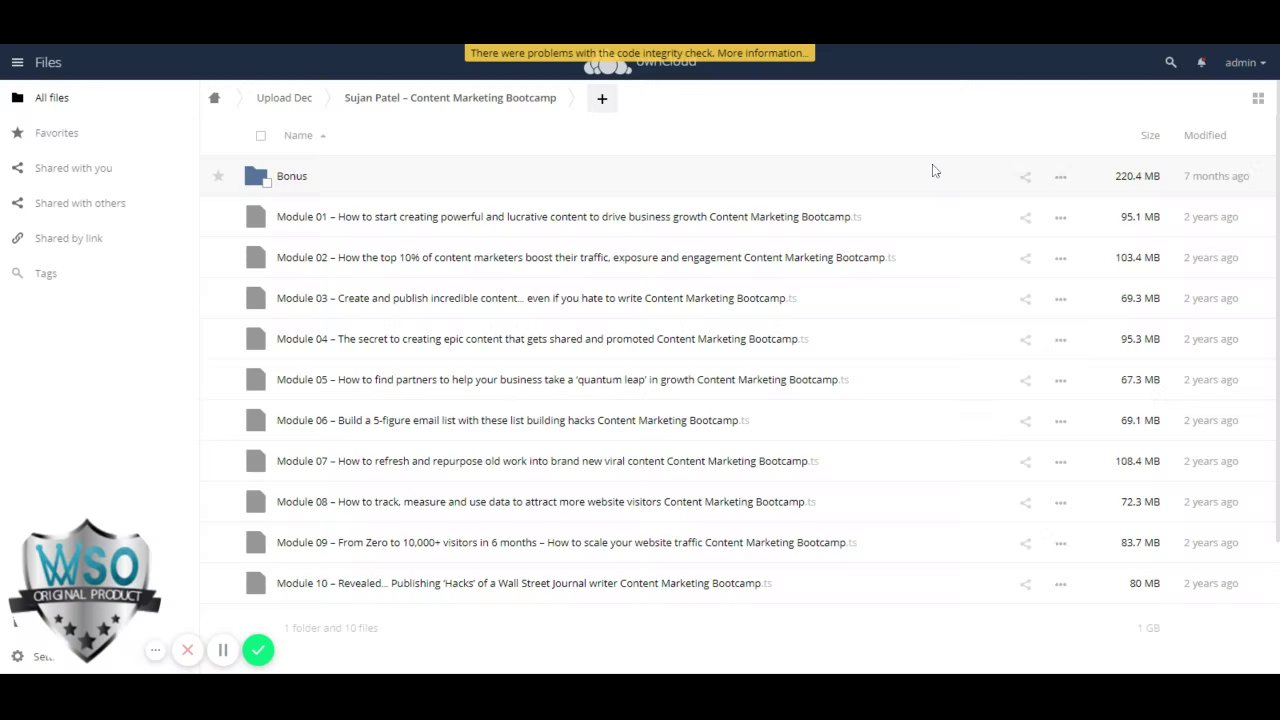Share the Module 07 file
Image resolution: width=1280 pixels, height=720 pixels.
coord(1025,462)
